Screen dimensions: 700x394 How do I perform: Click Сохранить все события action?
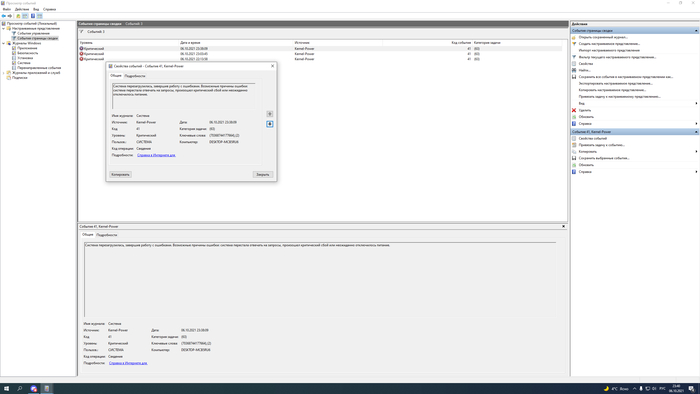coord(625,77)
